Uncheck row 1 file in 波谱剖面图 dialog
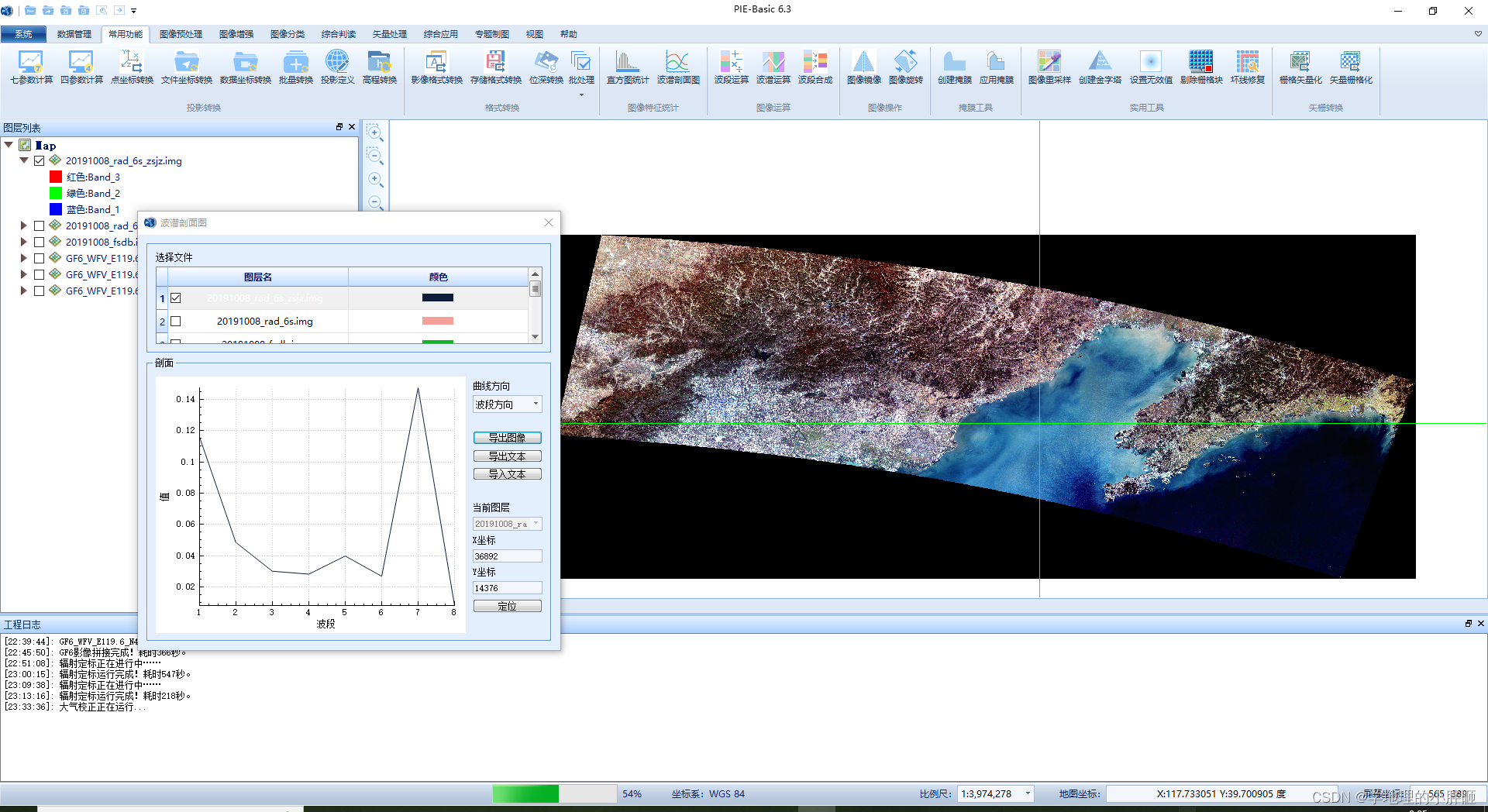 tap(176, 298)
